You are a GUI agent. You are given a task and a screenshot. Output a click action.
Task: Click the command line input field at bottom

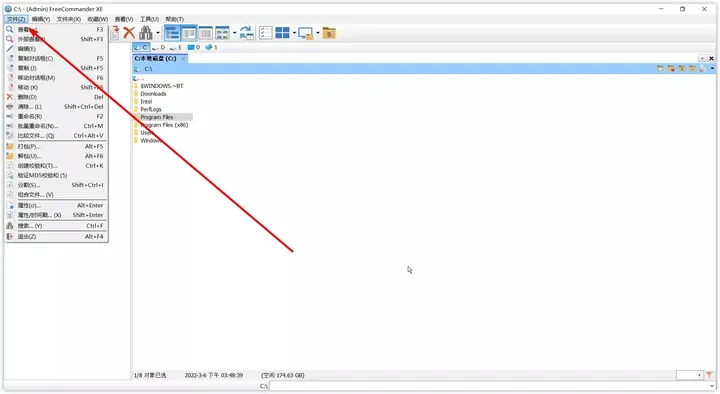coord(492,386)
